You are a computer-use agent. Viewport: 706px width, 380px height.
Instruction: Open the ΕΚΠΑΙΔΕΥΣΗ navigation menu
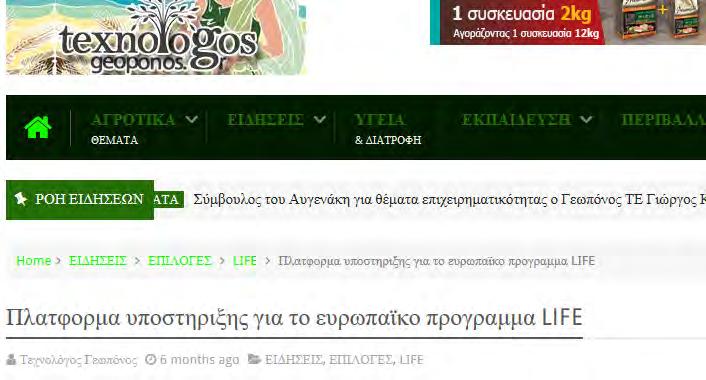coord(516,120)
